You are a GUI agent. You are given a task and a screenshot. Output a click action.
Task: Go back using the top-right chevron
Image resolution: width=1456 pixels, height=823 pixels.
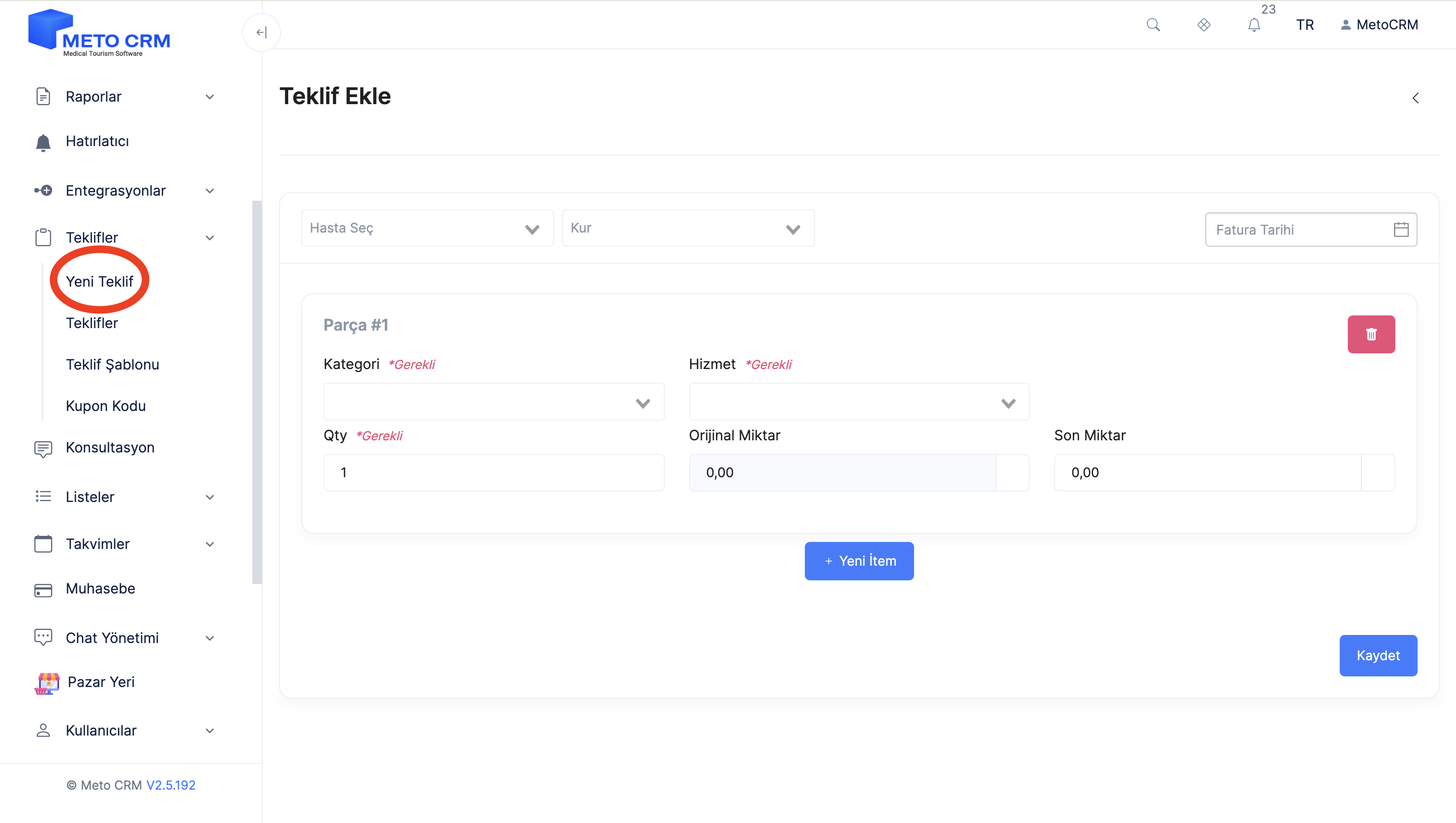click(1416, 98)
